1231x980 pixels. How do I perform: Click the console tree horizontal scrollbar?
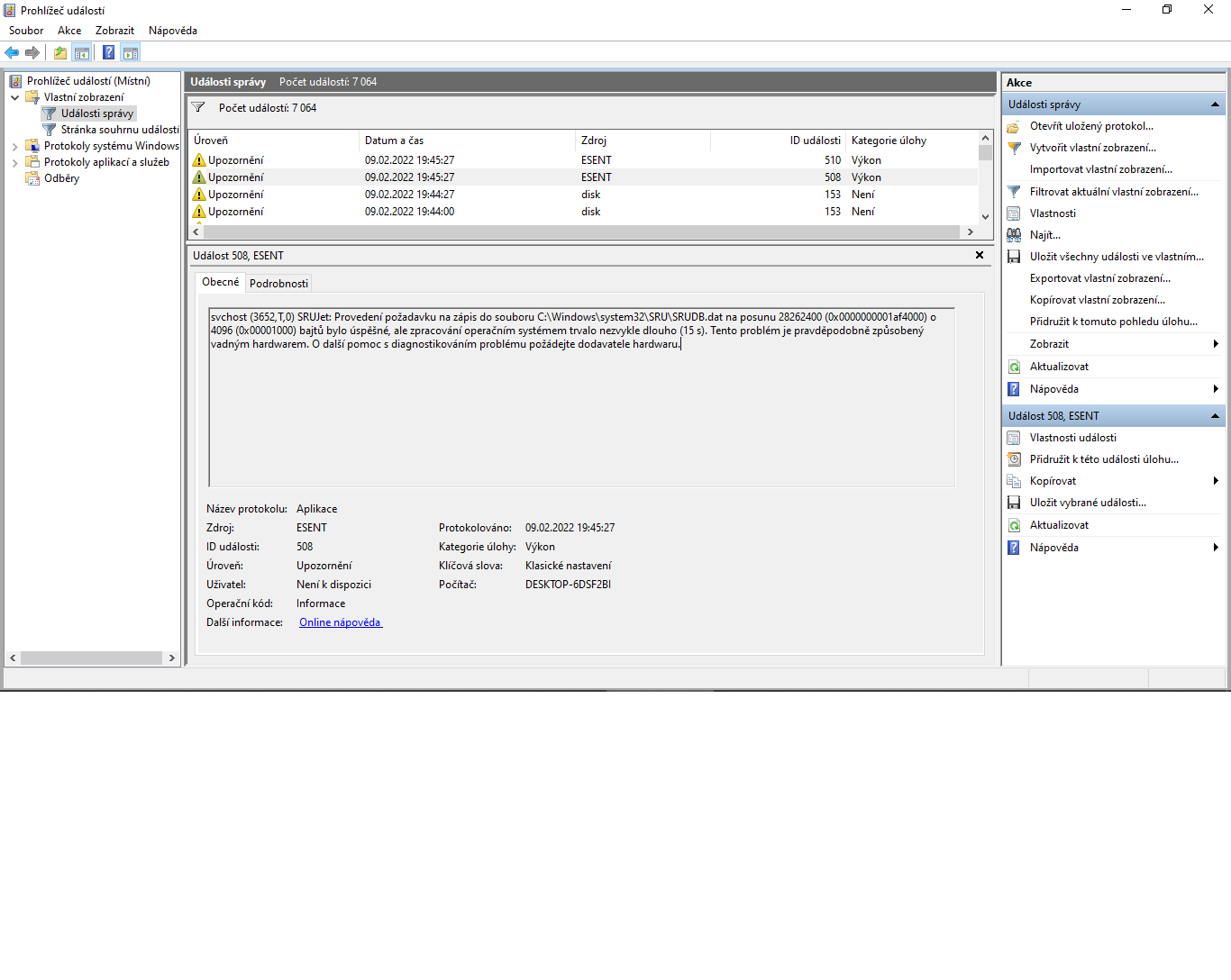[92, 658]
